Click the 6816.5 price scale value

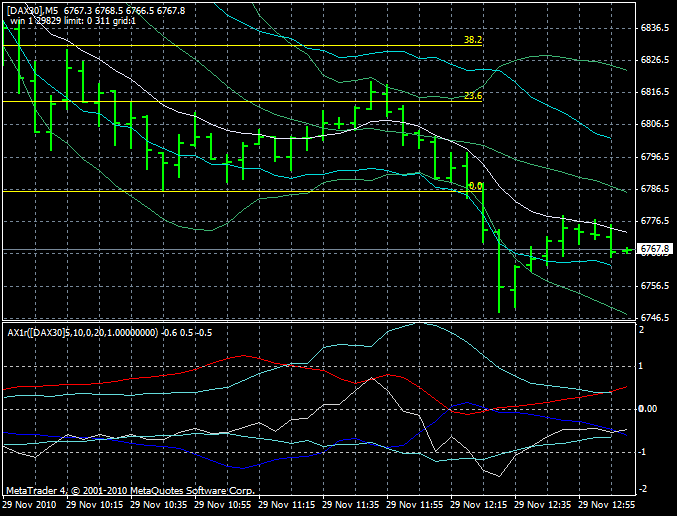(x=655, y=92)
